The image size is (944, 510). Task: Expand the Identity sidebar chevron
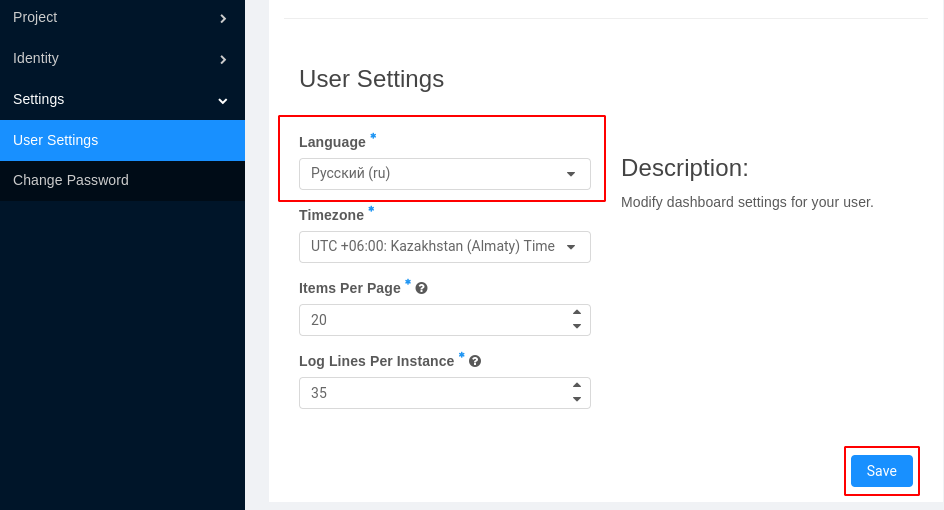(223, 60)
